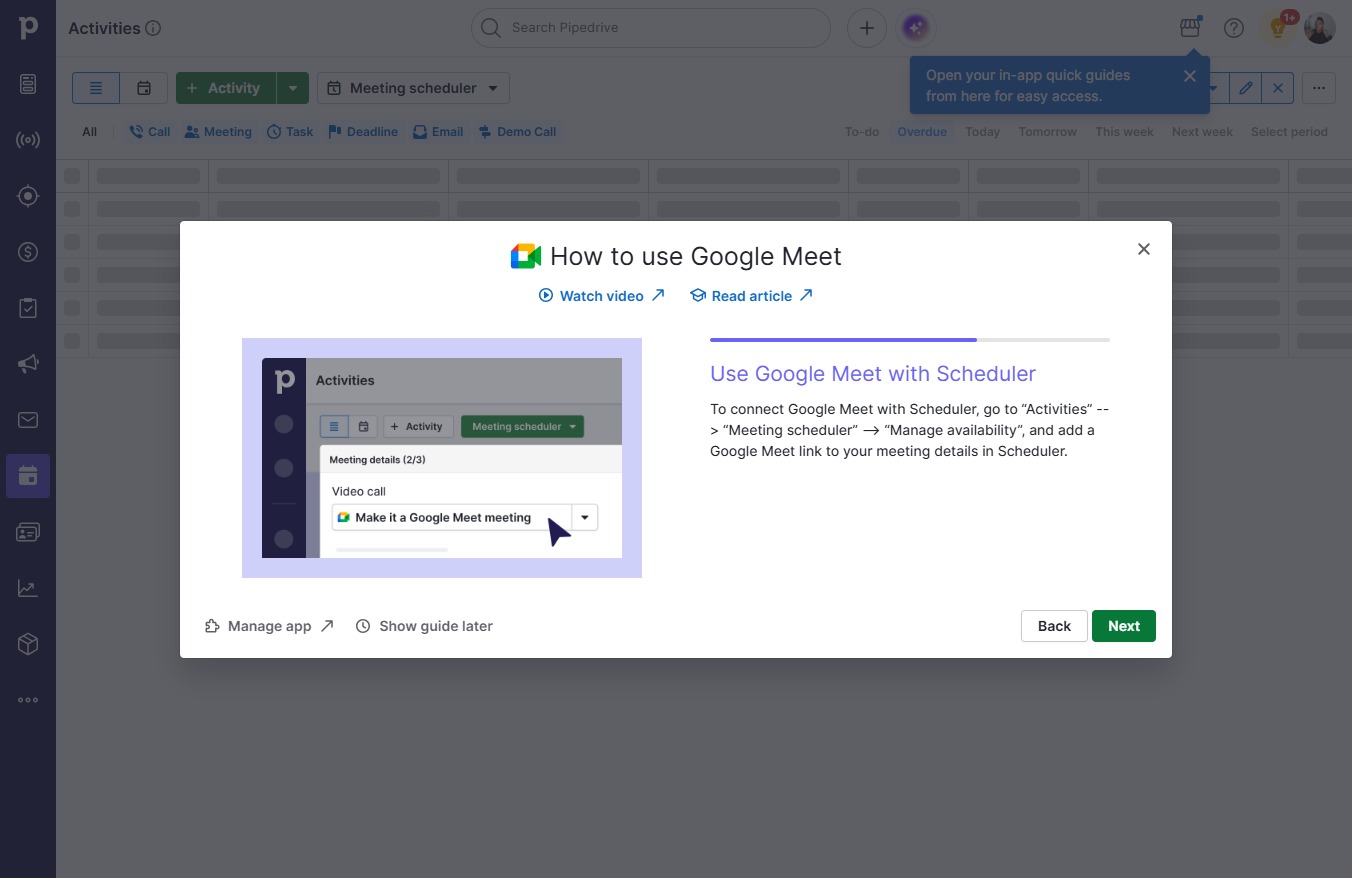Click the quick add plus button
The height and width of the screenshot is (878, 1352).
(867, 28)
